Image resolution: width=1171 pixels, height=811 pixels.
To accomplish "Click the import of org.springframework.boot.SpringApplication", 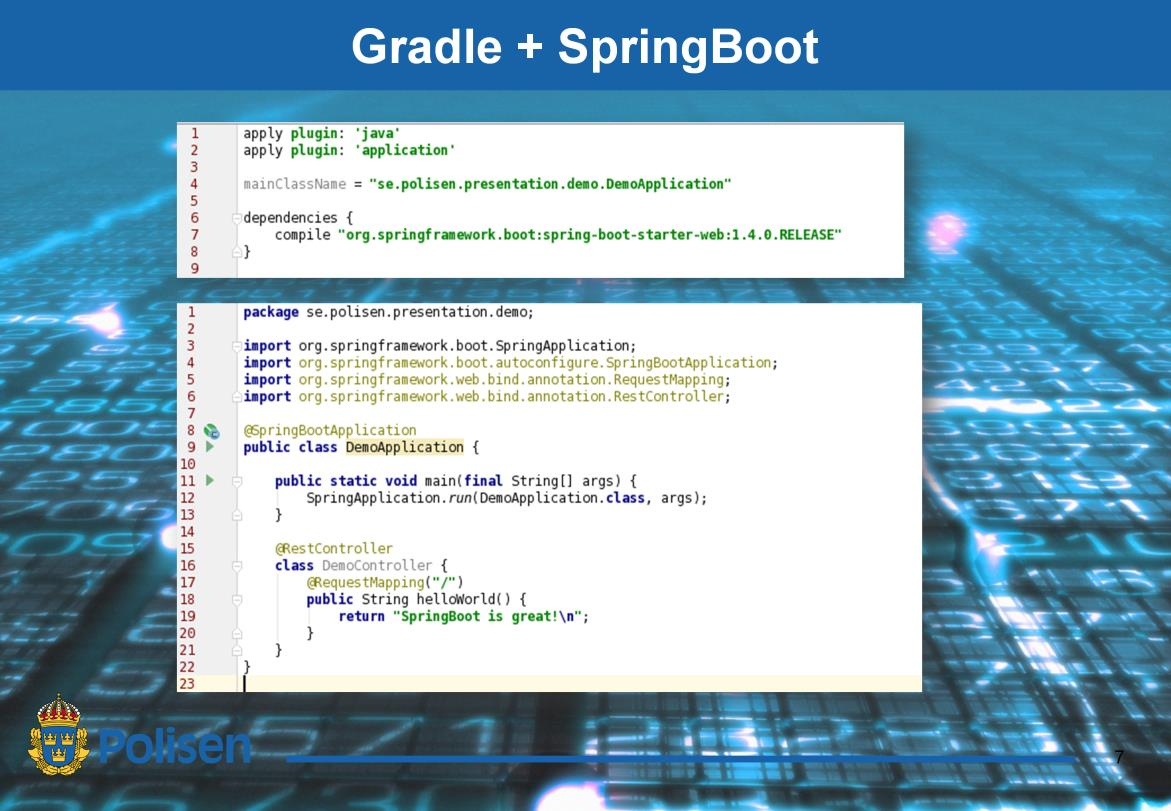I will [440, 346].
